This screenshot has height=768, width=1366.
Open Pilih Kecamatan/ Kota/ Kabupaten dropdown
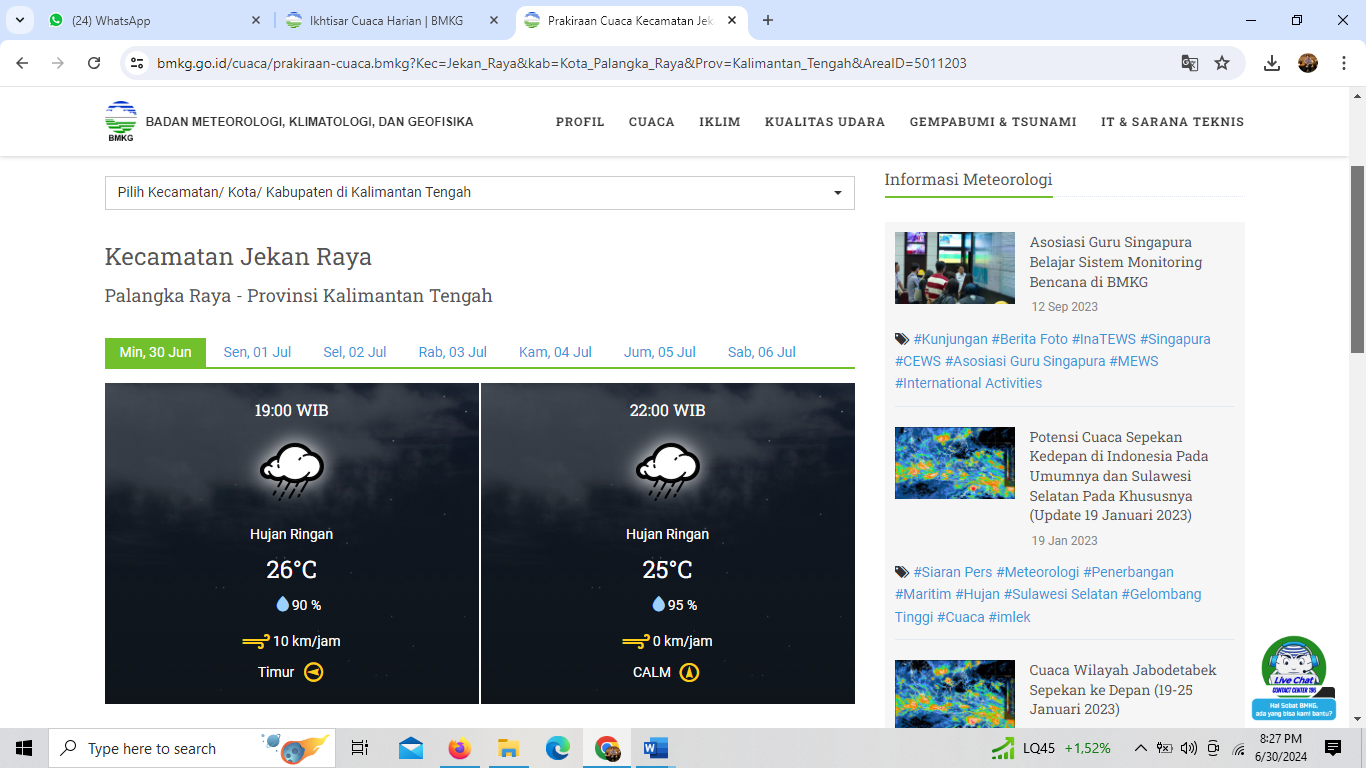pyautogui.click(x=480, y=193)
